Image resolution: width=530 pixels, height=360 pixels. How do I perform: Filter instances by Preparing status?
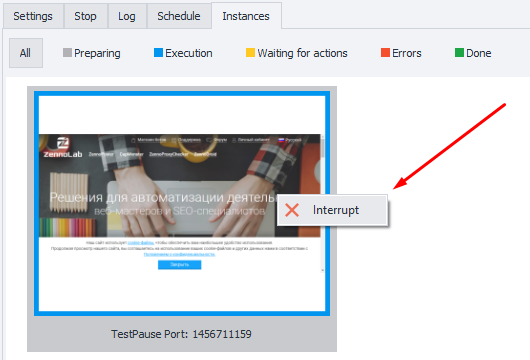(x=92, y=53)
